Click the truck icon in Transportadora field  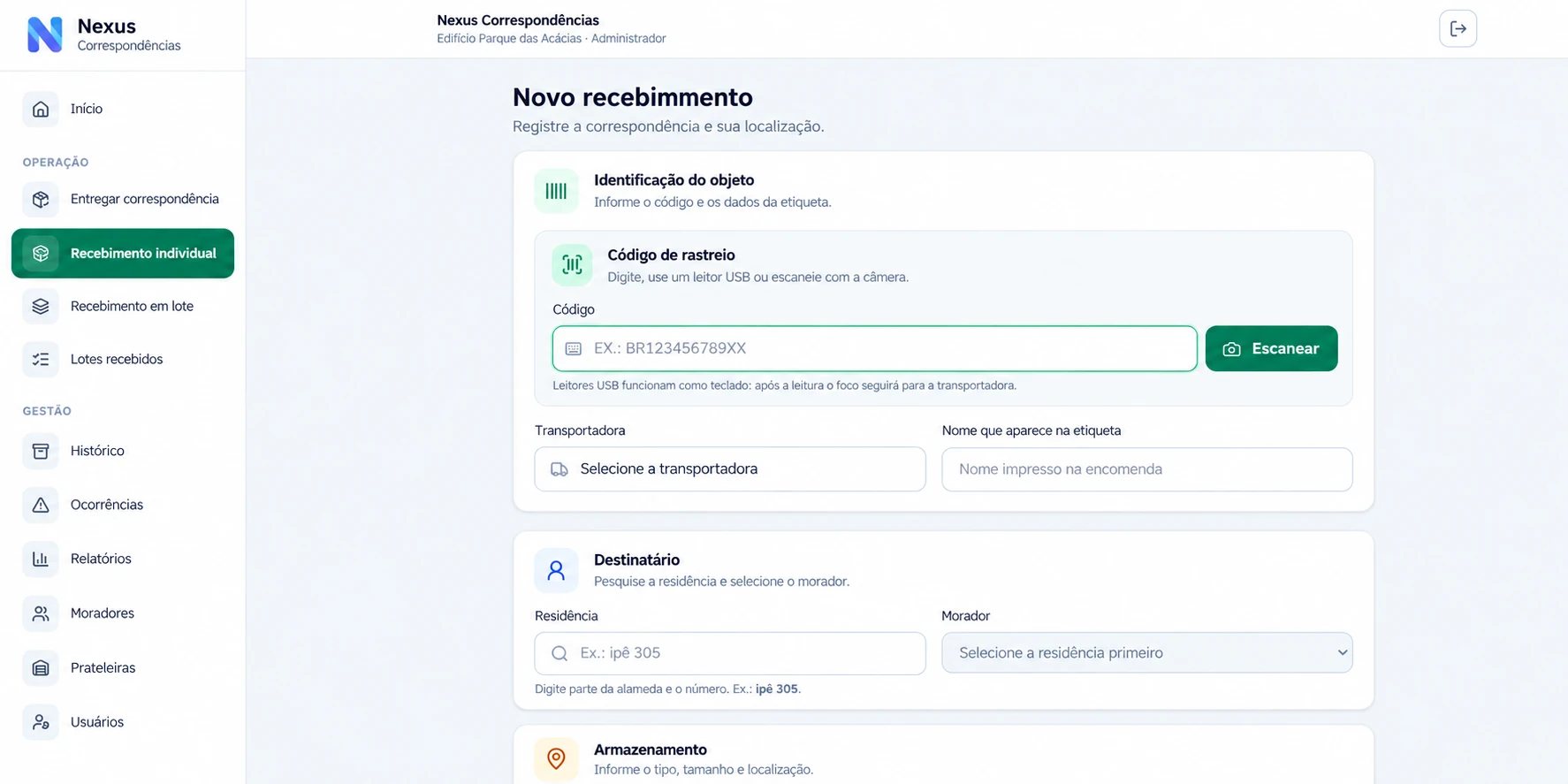click(x=559, y=469)
